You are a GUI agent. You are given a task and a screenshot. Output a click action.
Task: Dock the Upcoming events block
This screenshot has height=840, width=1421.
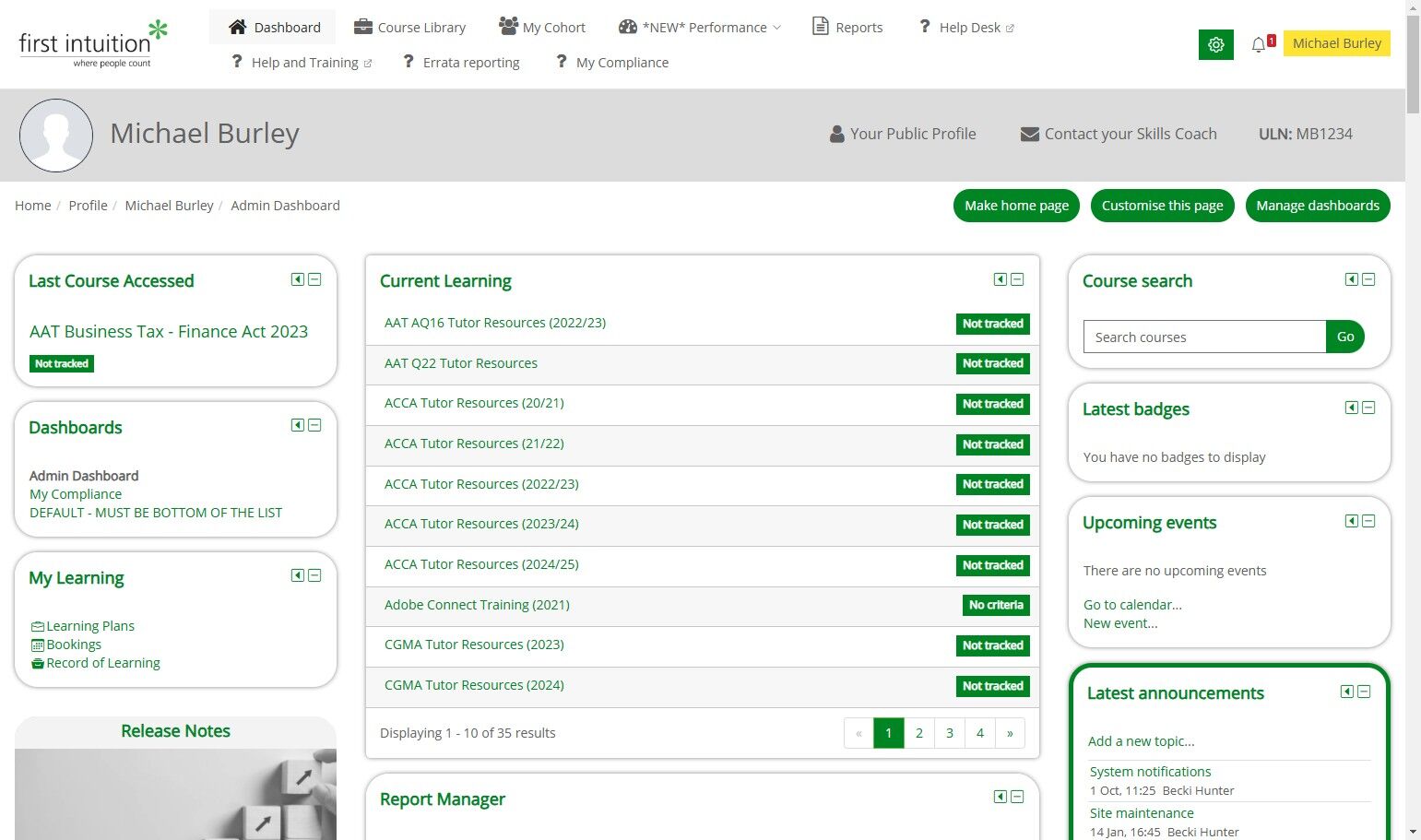1352,521
